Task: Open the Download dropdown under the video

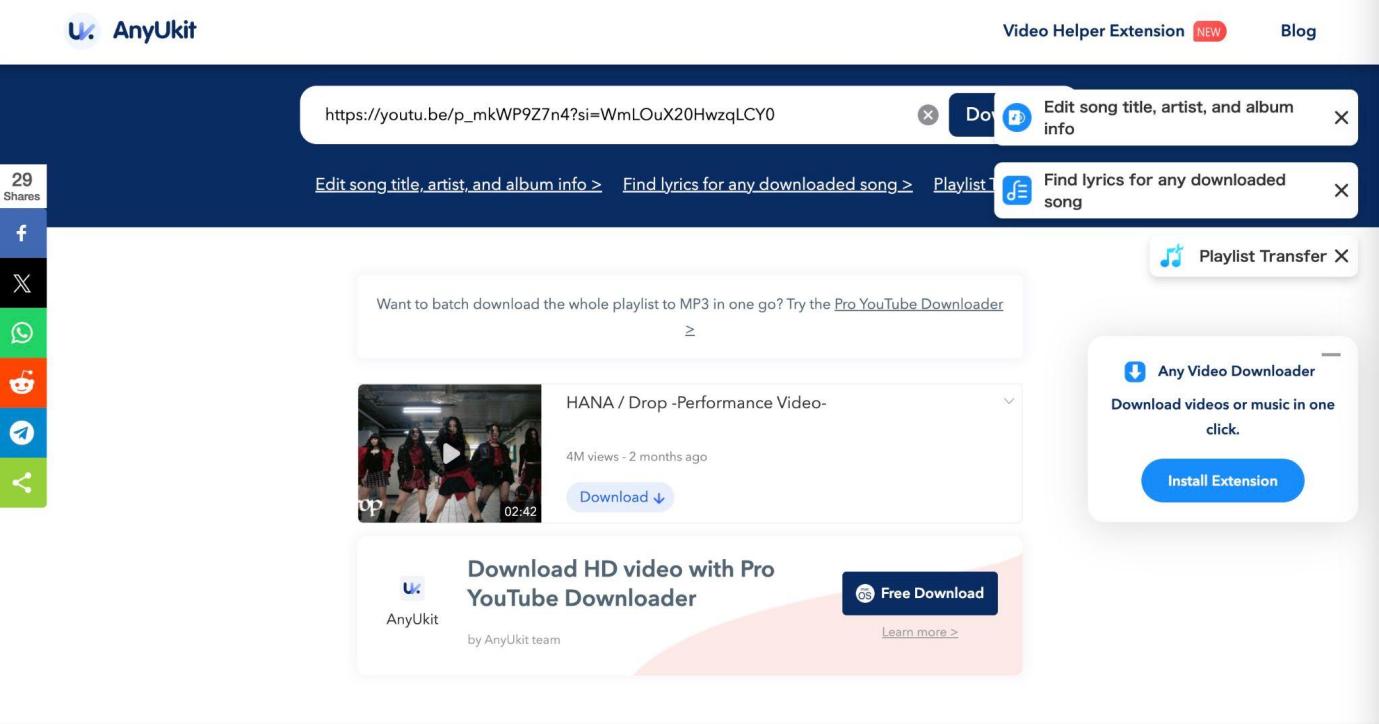Action: pyautogui.click(x=620, y=497)
